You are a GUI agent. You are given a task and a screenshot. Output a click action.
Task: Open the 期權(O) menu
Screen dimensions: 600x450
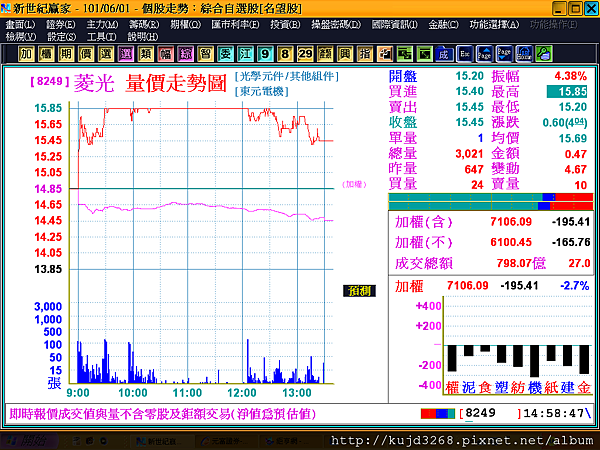[185, 24]
